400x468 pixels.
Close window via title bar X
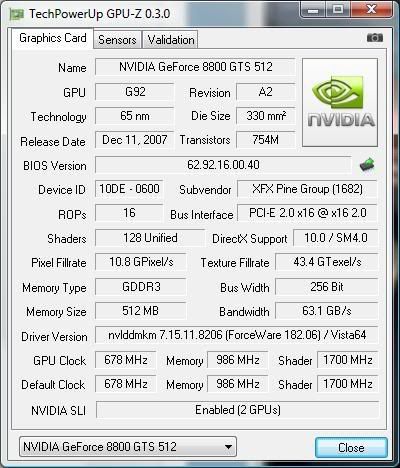point(371,10)
